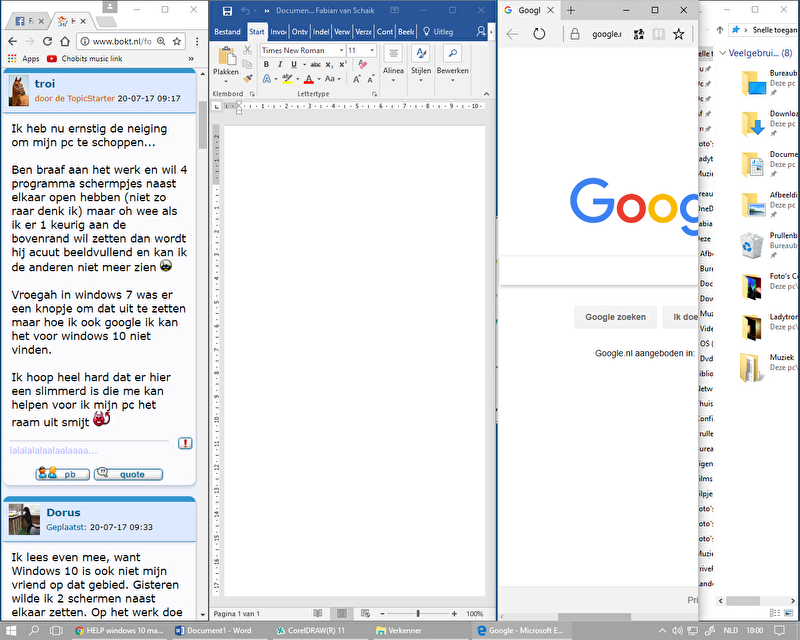Click the Save icon in Word

(x=228, y=10)
